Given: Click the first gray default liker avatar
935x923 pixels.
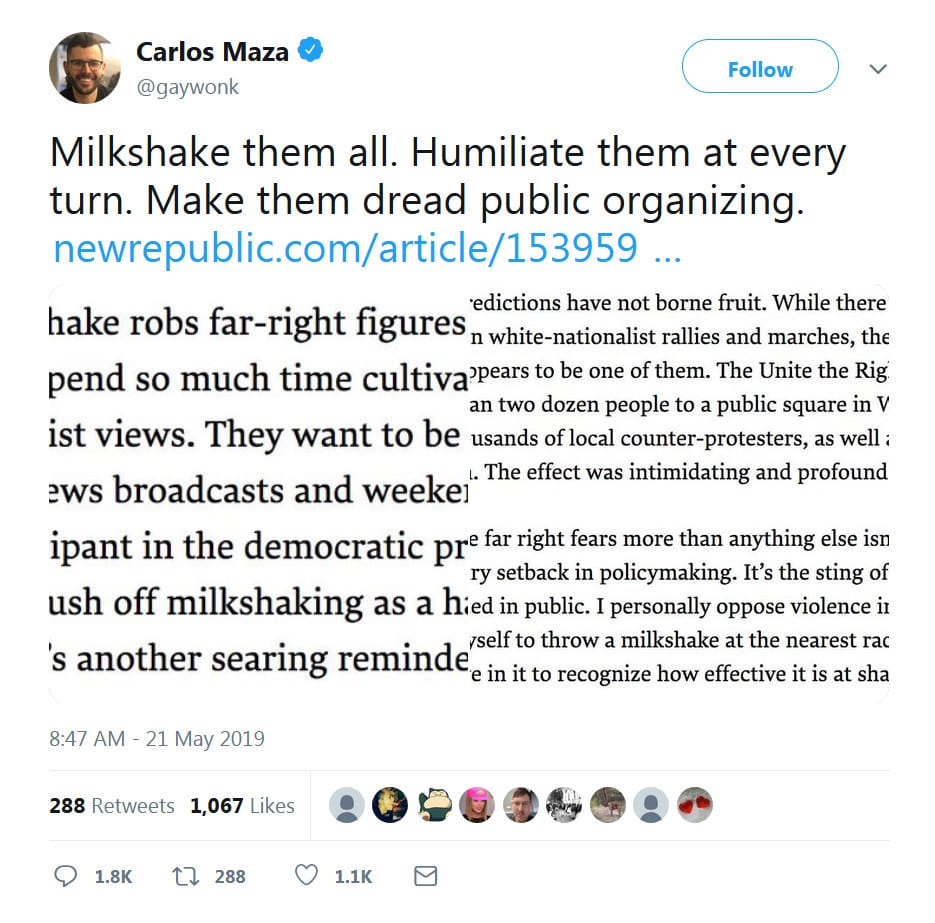Looking at the screenshot, I should [347, 805].
